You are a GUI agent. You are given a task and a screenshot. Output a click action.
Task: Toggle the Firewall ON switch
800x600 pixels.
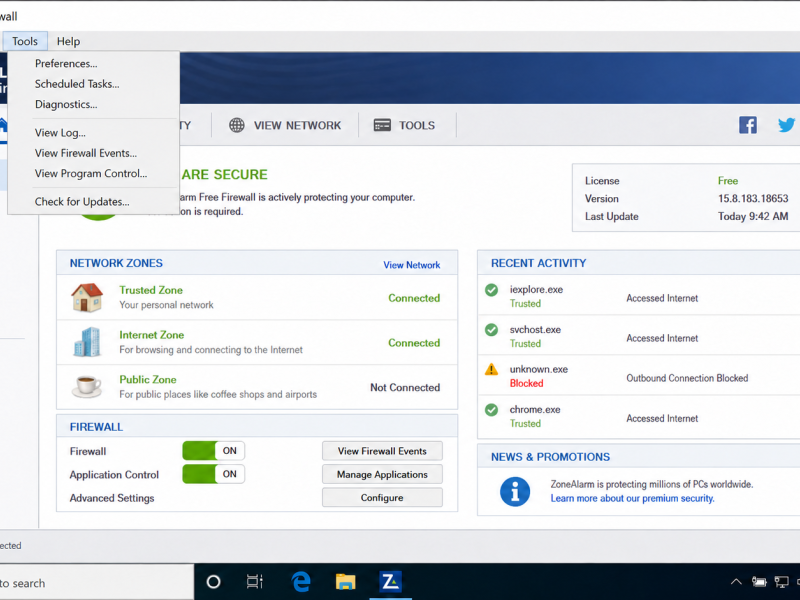(x=214, y=451)
